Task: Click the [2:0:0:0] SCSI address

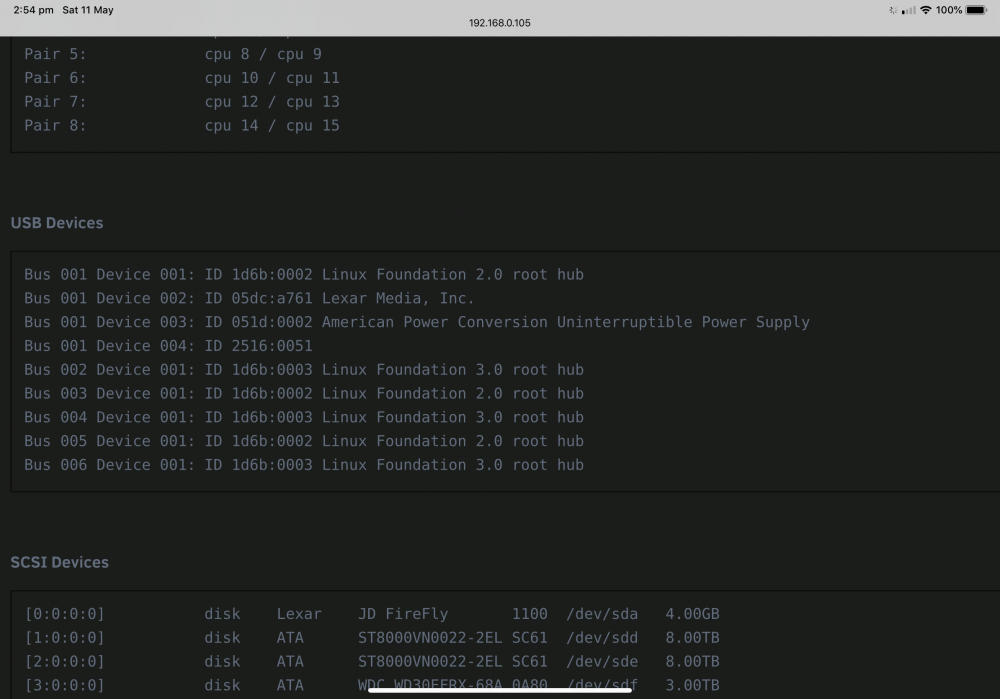Action: [x=64, y=661]
